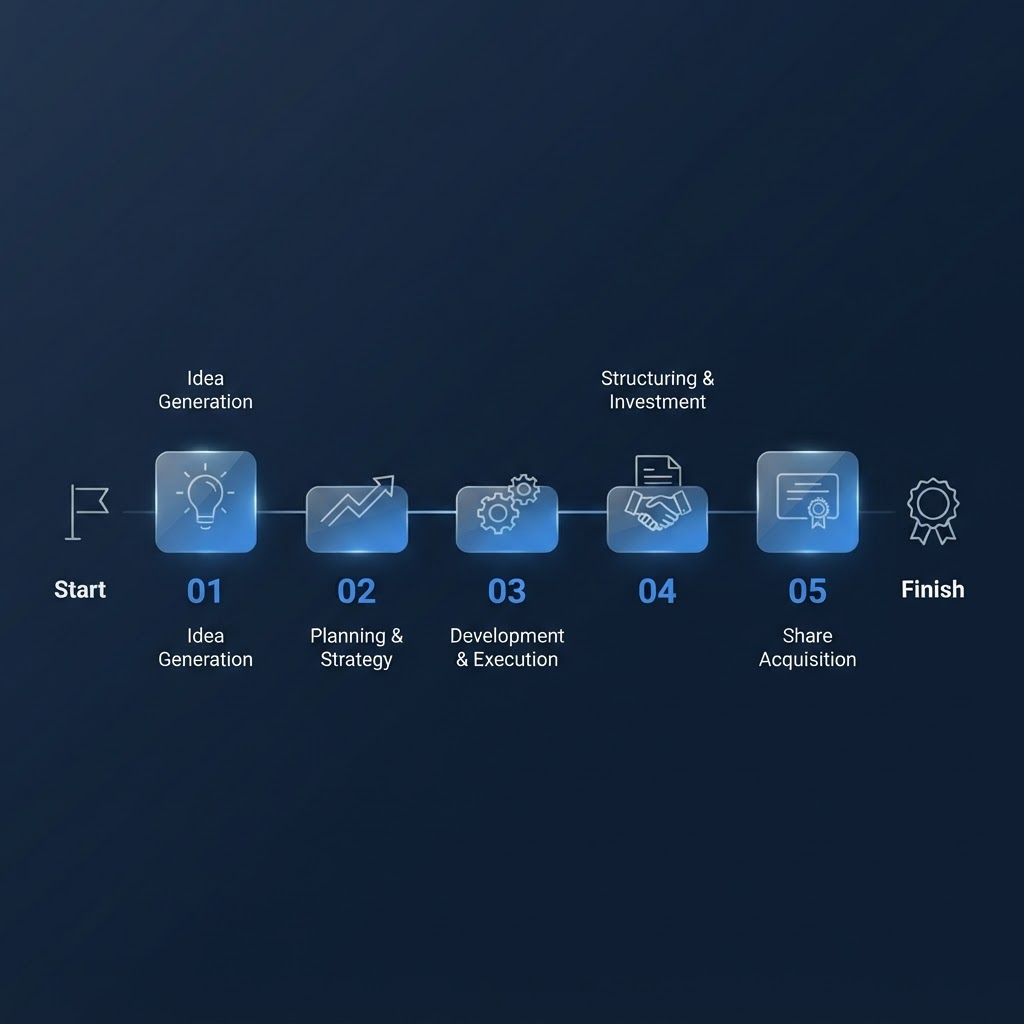Screen dimensions: 1024x1024
Task: Choose step number 04
Action: click(657, 591)
